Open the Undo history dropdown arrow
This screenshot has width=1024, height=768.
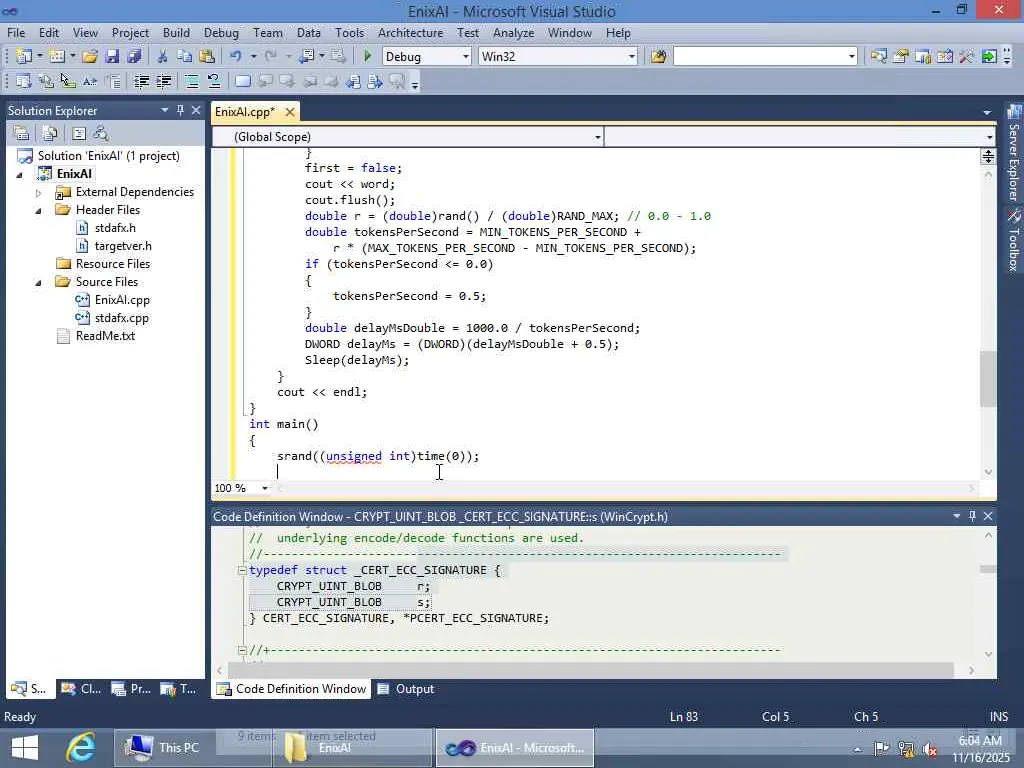coord(253,56)
